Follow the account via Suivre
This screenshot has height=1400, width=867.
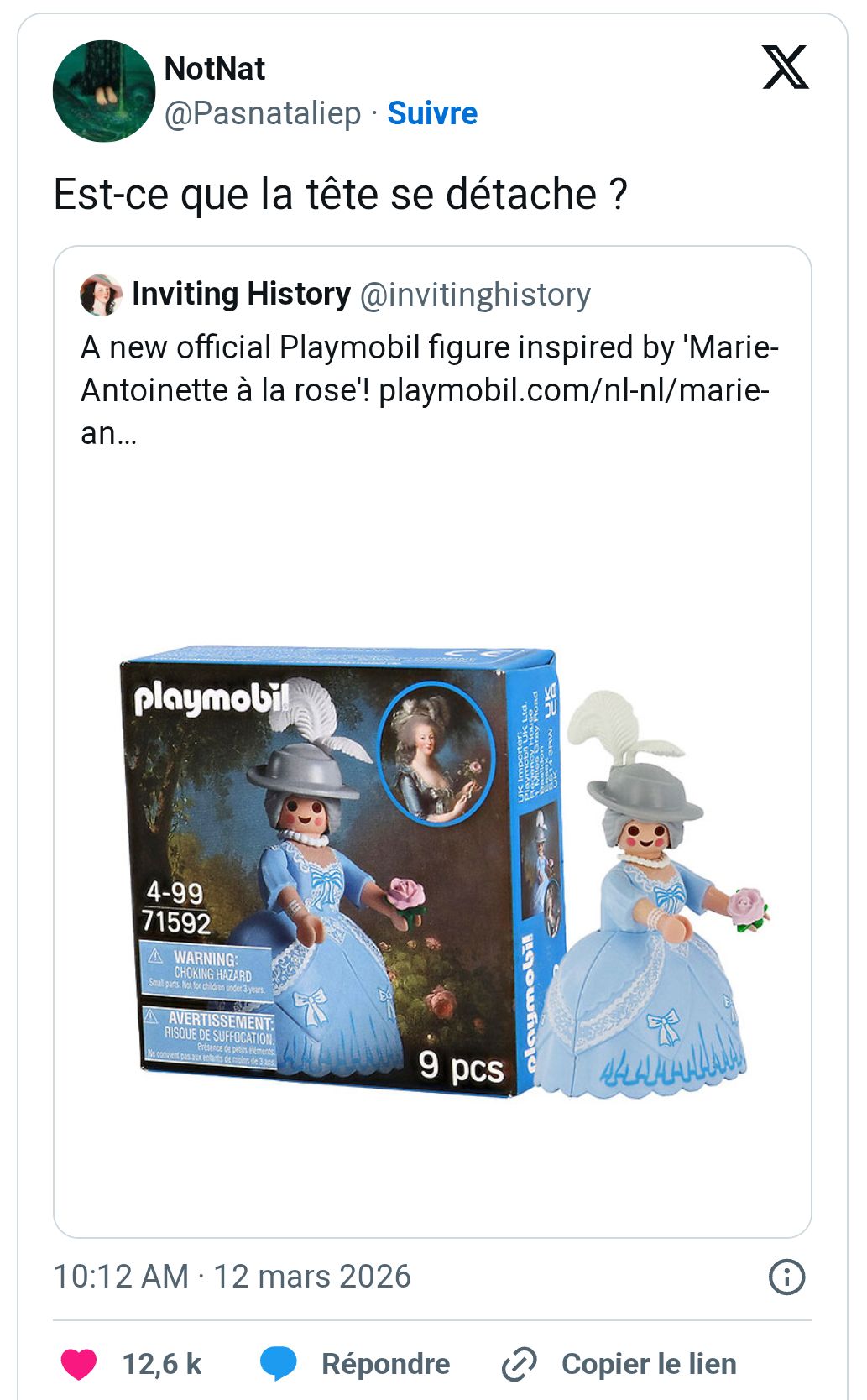[432, 113]
